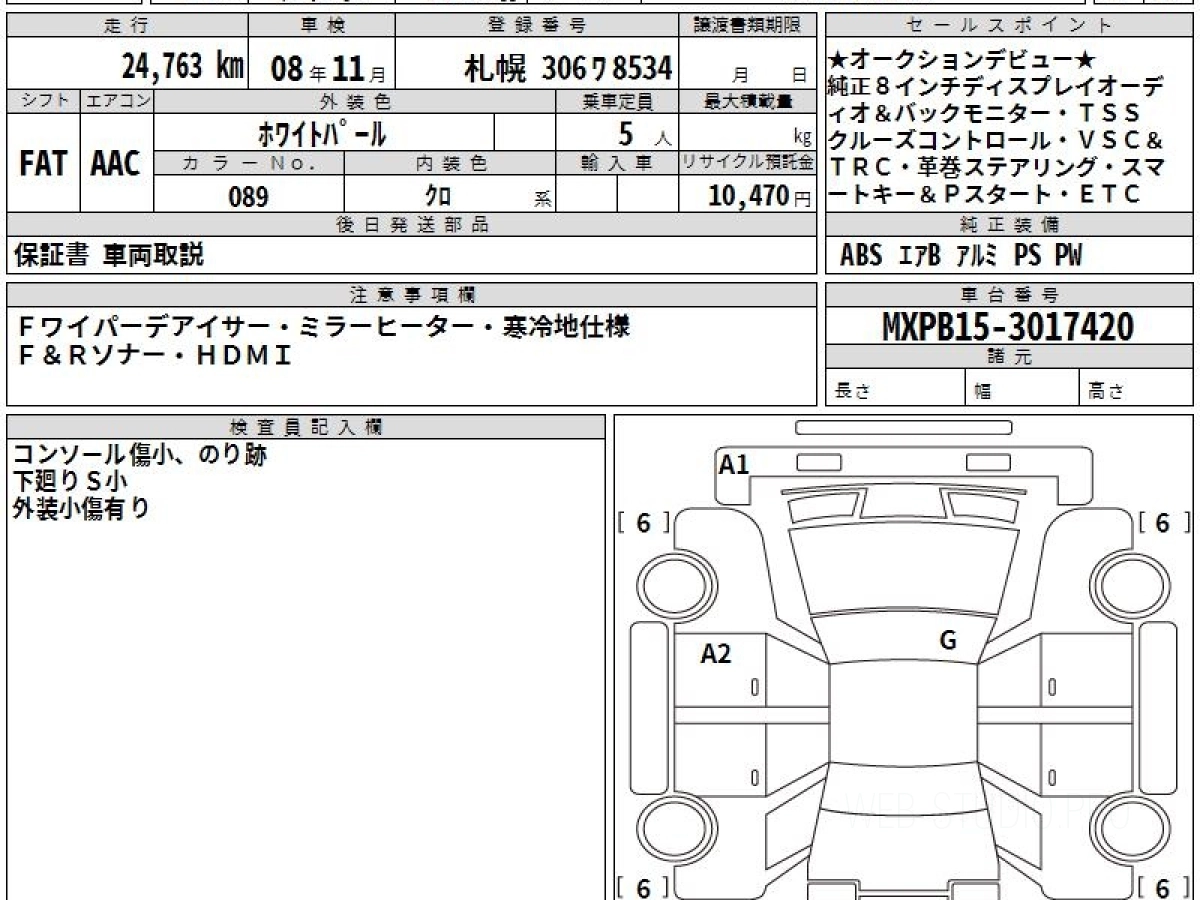This screenshot has height=900, width=1200.
Task: Click the 内装色 label
Action: tap(450, 163)
